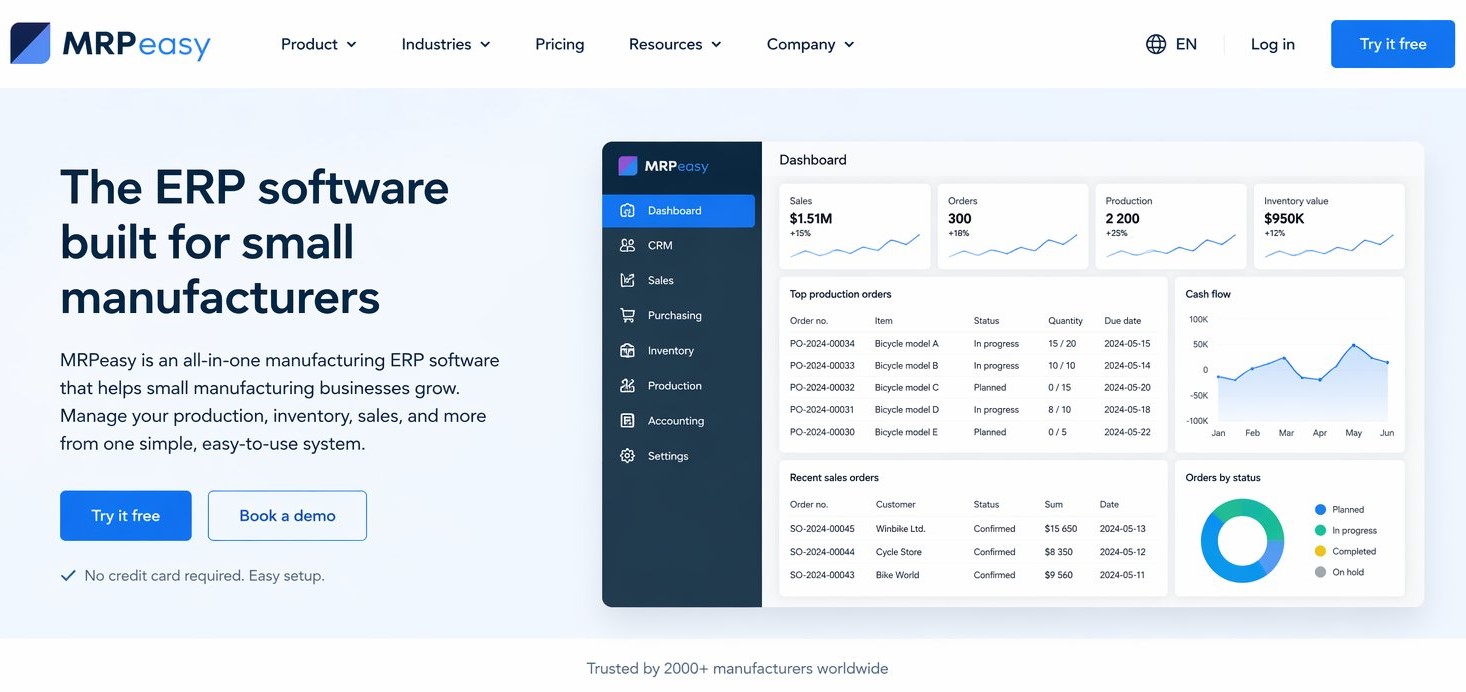Select the Pricing menu item
This screenshot has height=692, width=1466.
tap(559, 44)
